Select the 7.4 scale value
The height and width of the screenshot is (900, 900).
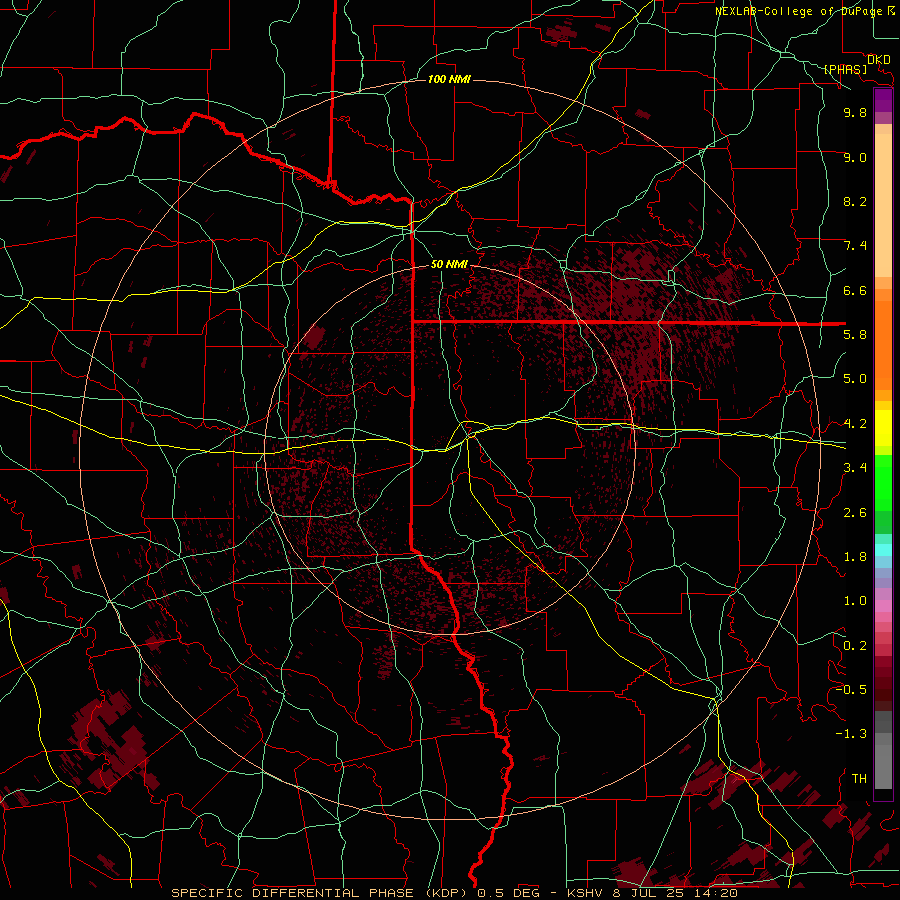(855, 246)
